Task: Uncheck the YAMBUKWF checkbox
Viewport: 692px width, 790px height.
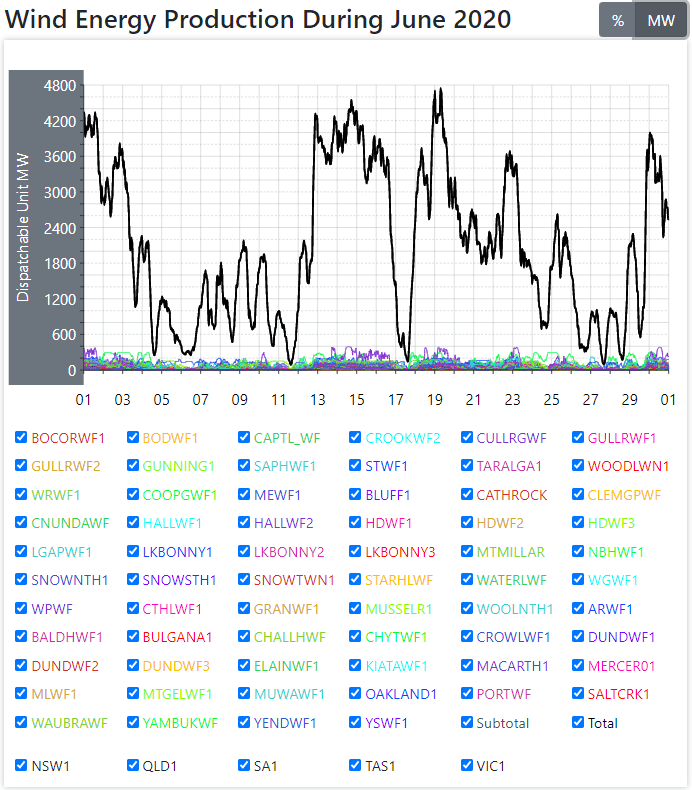Action: point(133,722)
